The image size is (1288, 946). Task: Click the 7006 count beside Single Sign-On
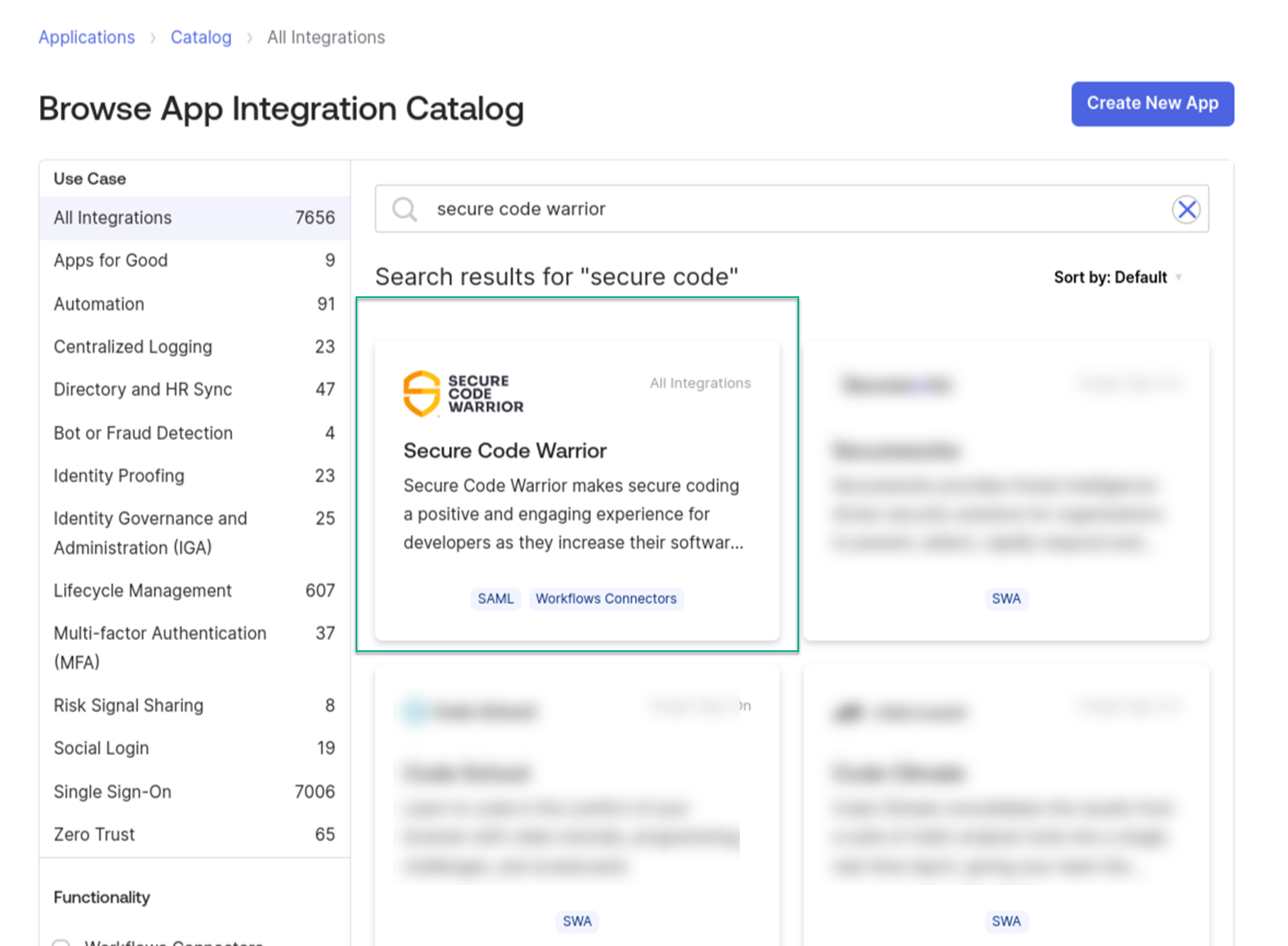[315, 792]
